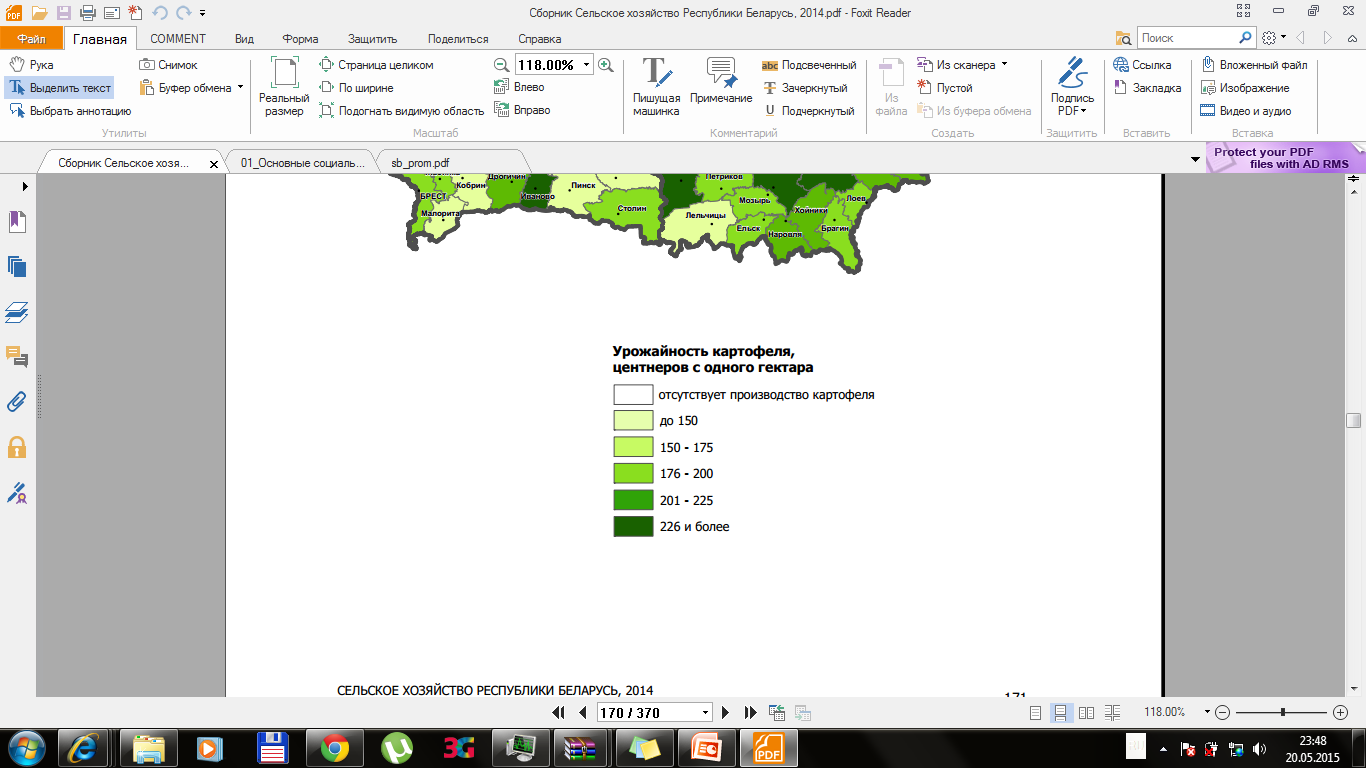Screen dimensions: 1366x768
Task: Rotate view Вправо
Action: click(x=523, y=110)
